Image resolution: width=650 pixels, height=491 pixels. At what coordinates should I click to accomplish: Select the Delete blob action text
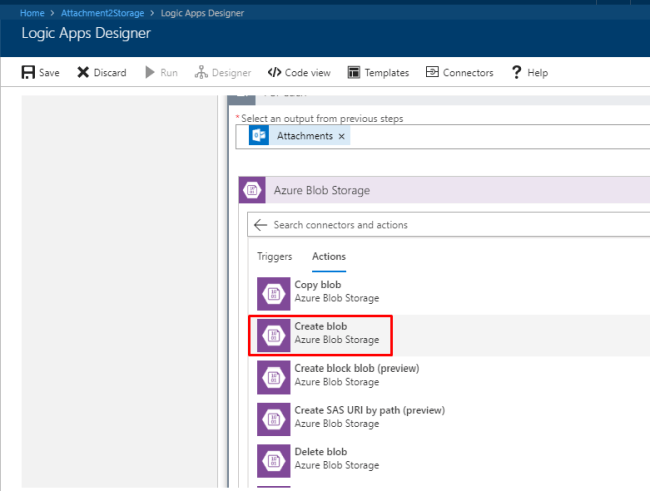click(x=320, y=452)
